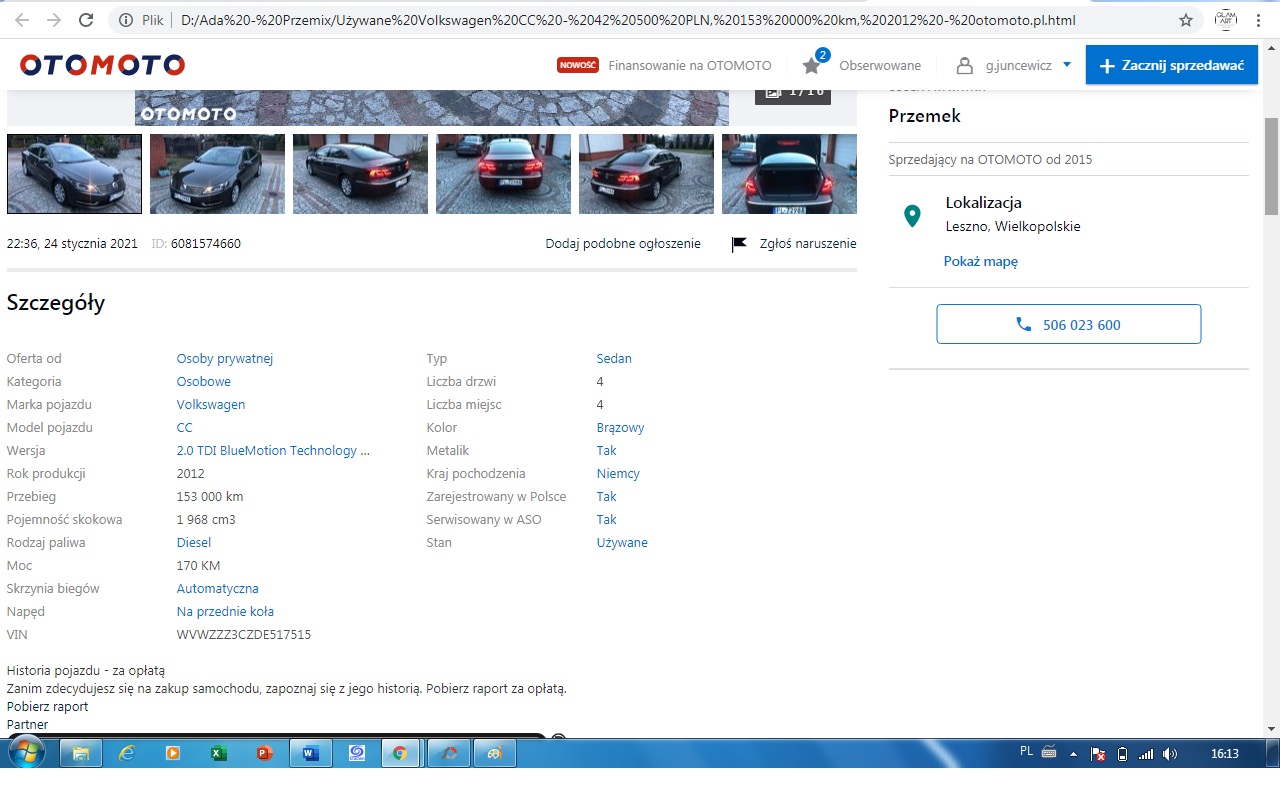Open Chrome three-dot menu
Viewport: 1280px width, 800px height.
coord(1259,20)
